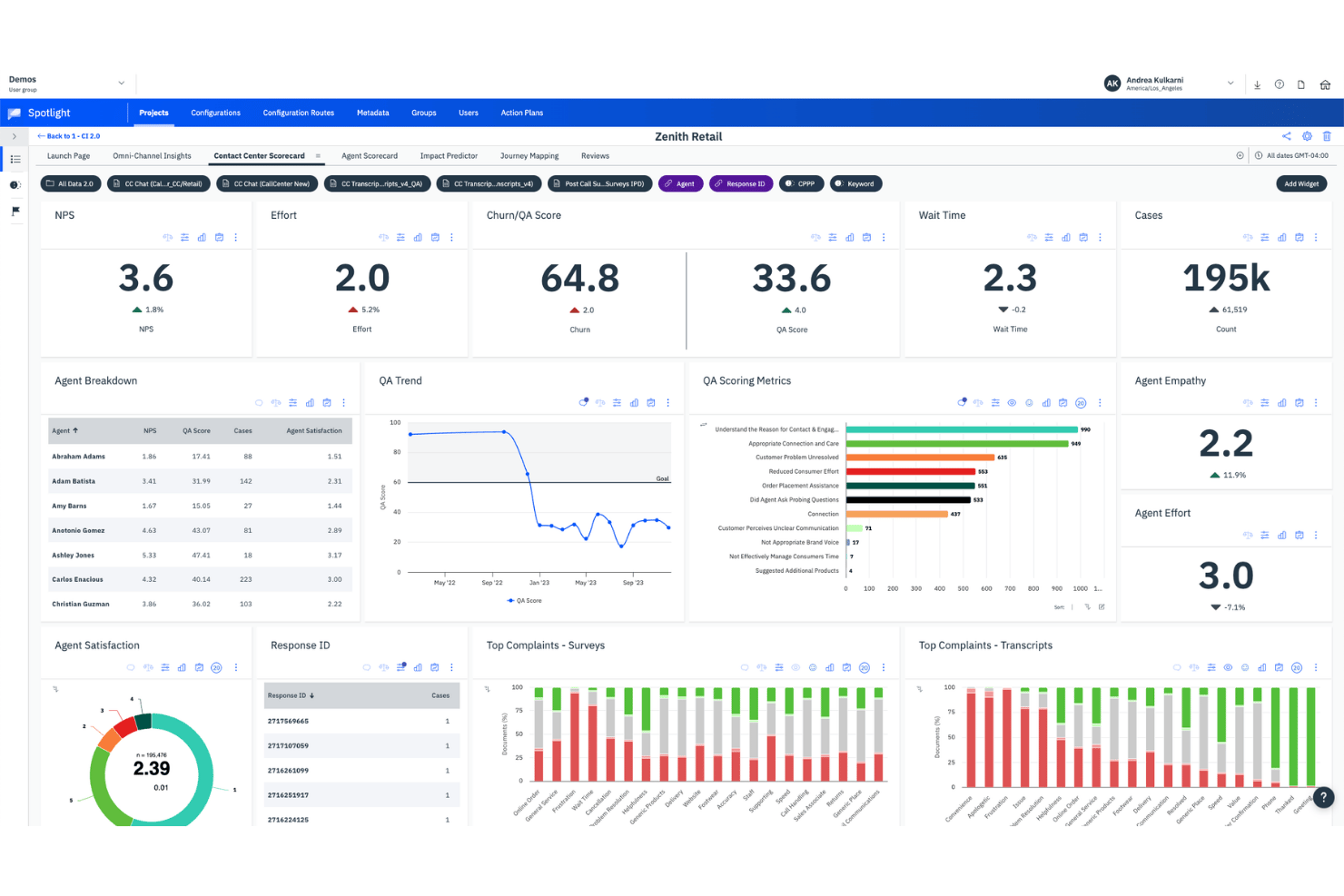Toggle eye visibility icon on Top Complaints - Transcripts
The height and width of the screenshot is (896, 1344).
[x=1228, y=668]
